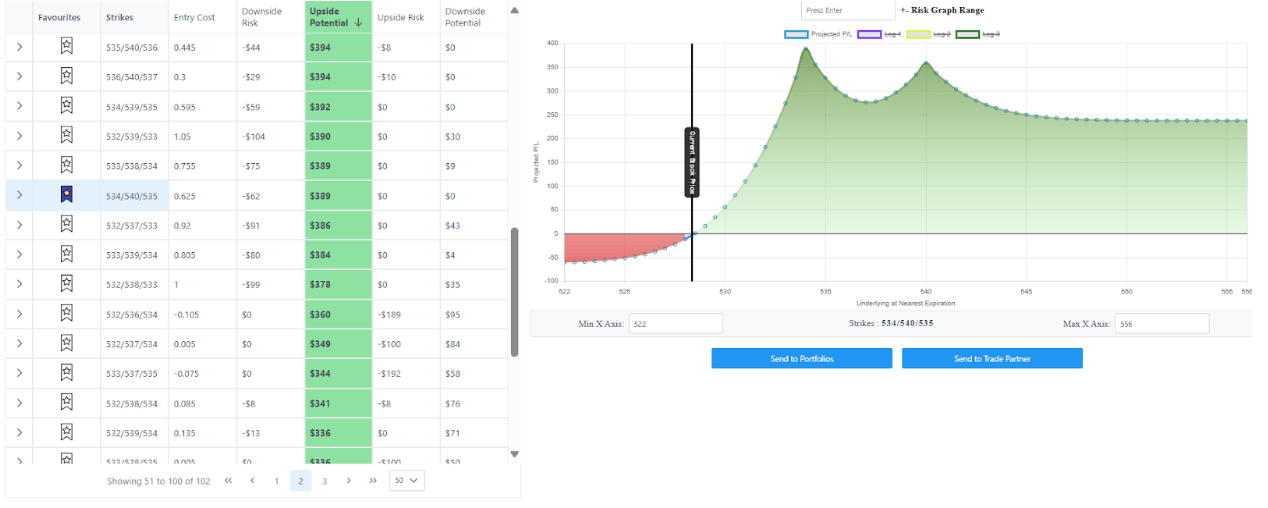Toggle the Projected P/L legend series
The image size is (1268, 508).
point(796,34)
